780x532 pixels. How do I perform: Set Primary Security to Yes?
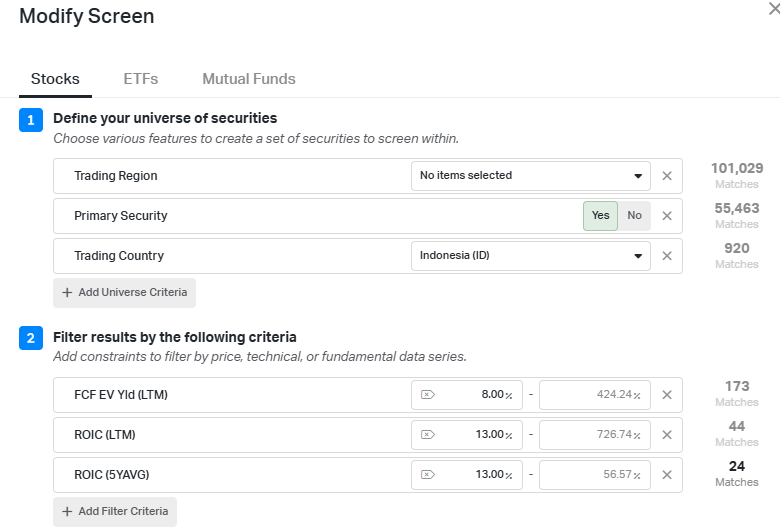[x=600, y=215]
